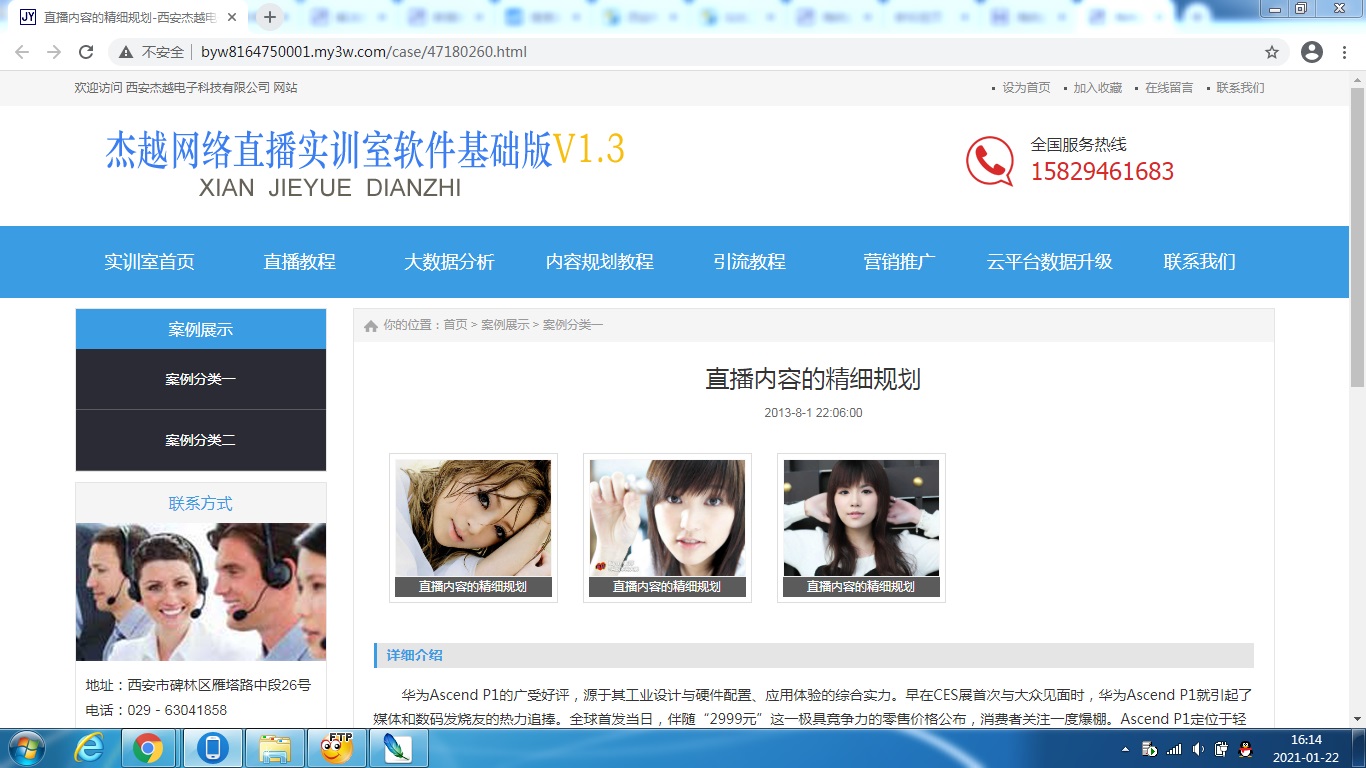Open the Chrome profile avatar icon
This screenshot has width=1366, height=768.
pos(1312,52)
